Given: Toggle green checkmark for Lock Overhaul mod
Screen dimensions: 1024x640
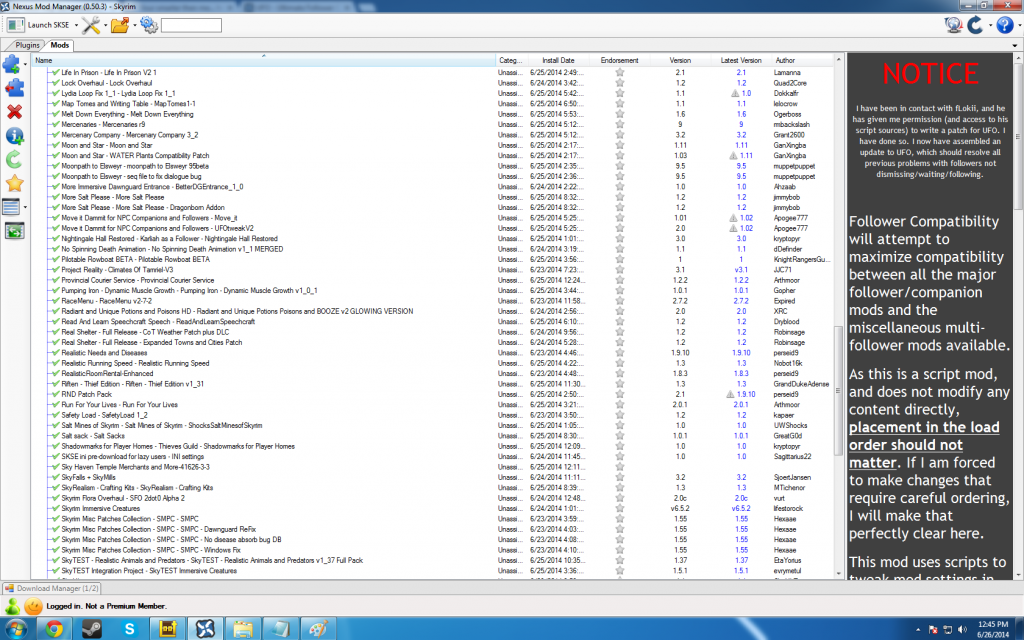Looking at the screenshot, I should tap(55, 83).
